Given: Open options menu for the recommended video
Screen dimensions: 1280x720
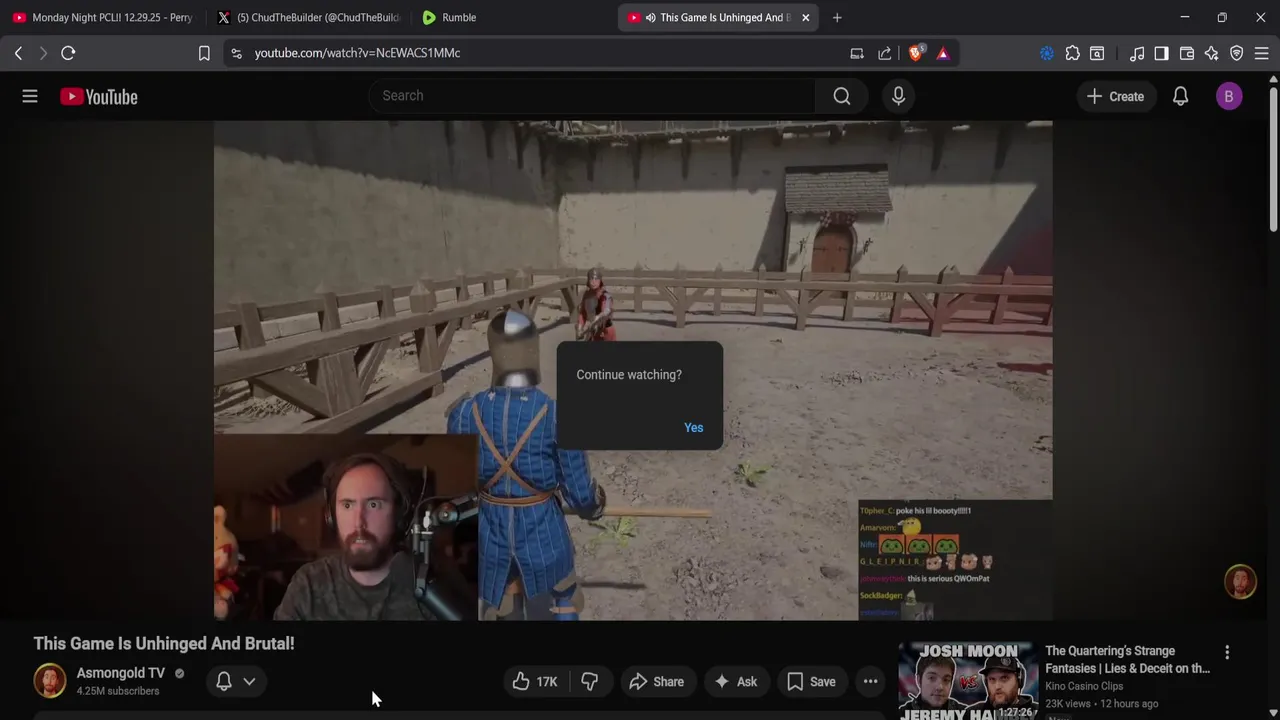Looking at the screenshot, I should (1227, 652).
